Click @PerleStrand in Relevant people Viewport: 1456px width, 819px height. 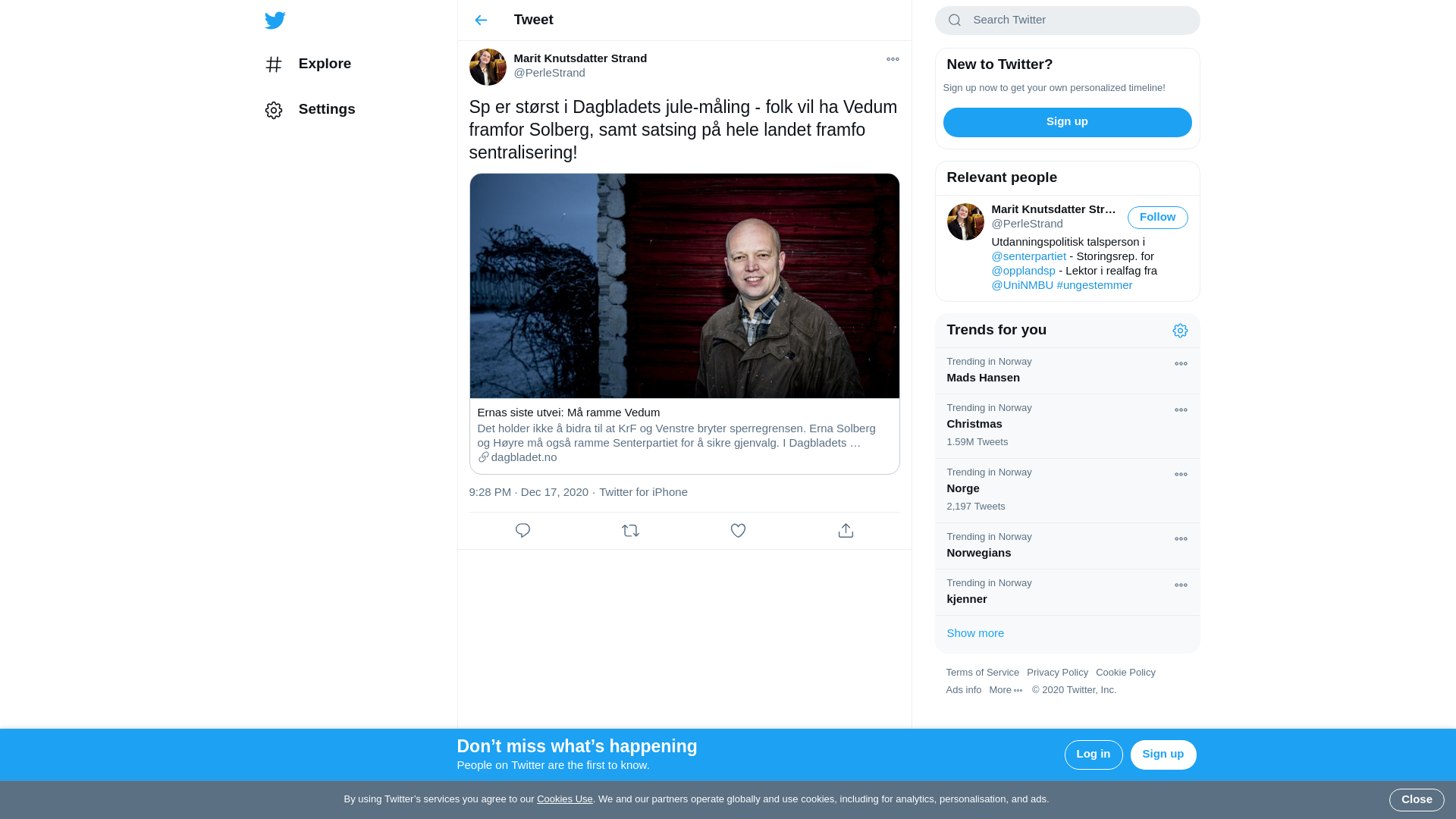1027,224
